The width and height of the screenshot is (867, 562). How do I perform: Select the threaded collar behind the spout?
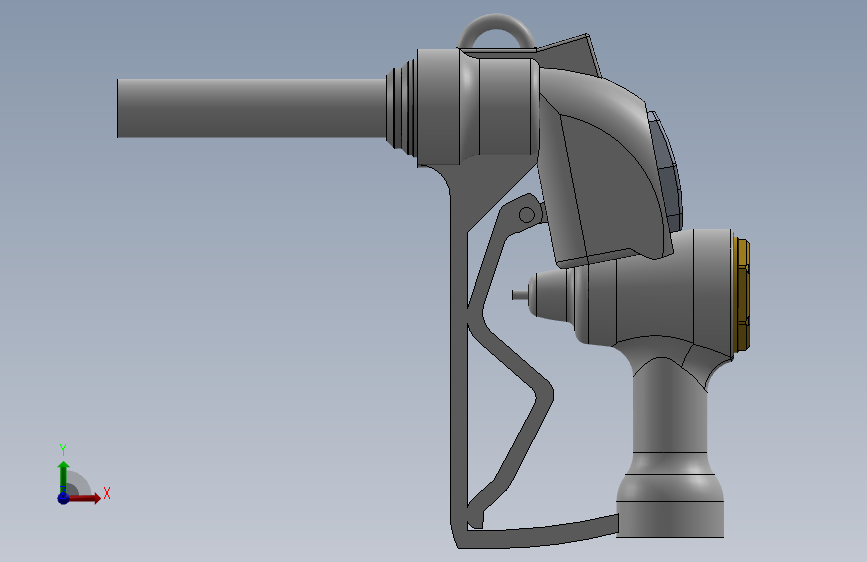click(401, 106)
